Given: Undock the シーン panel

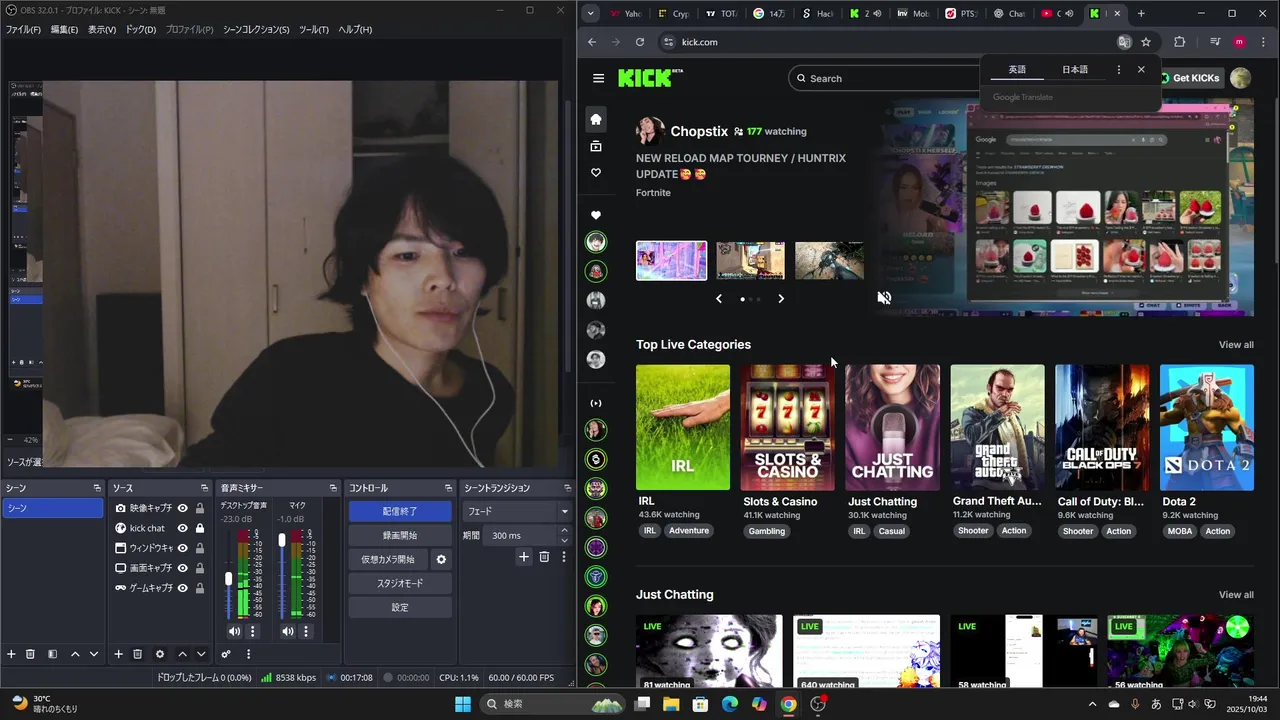Looking at the screenshot, I should click(x=97, y=488).
